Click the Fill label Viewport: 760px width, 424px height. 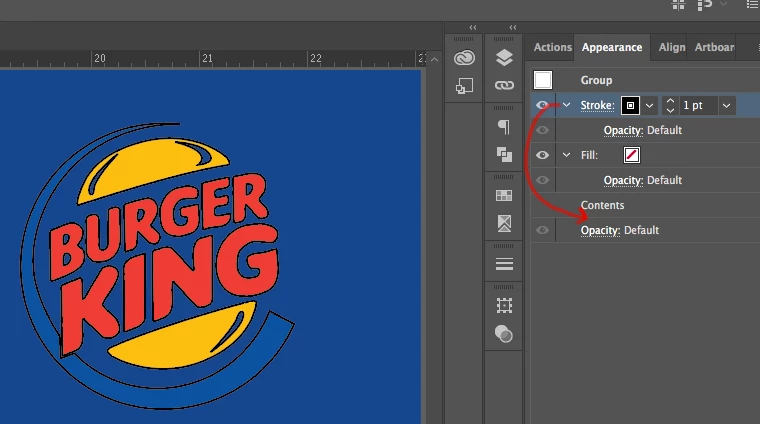pos(589,156)
